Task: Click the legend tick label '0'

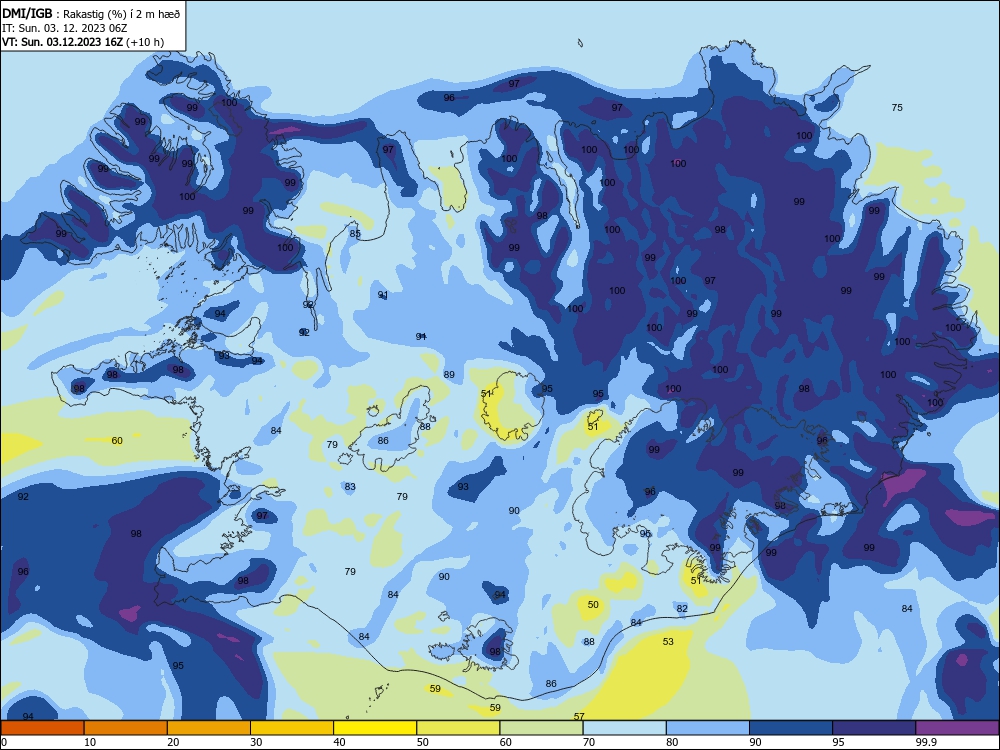Action: [x=3, y=742]
